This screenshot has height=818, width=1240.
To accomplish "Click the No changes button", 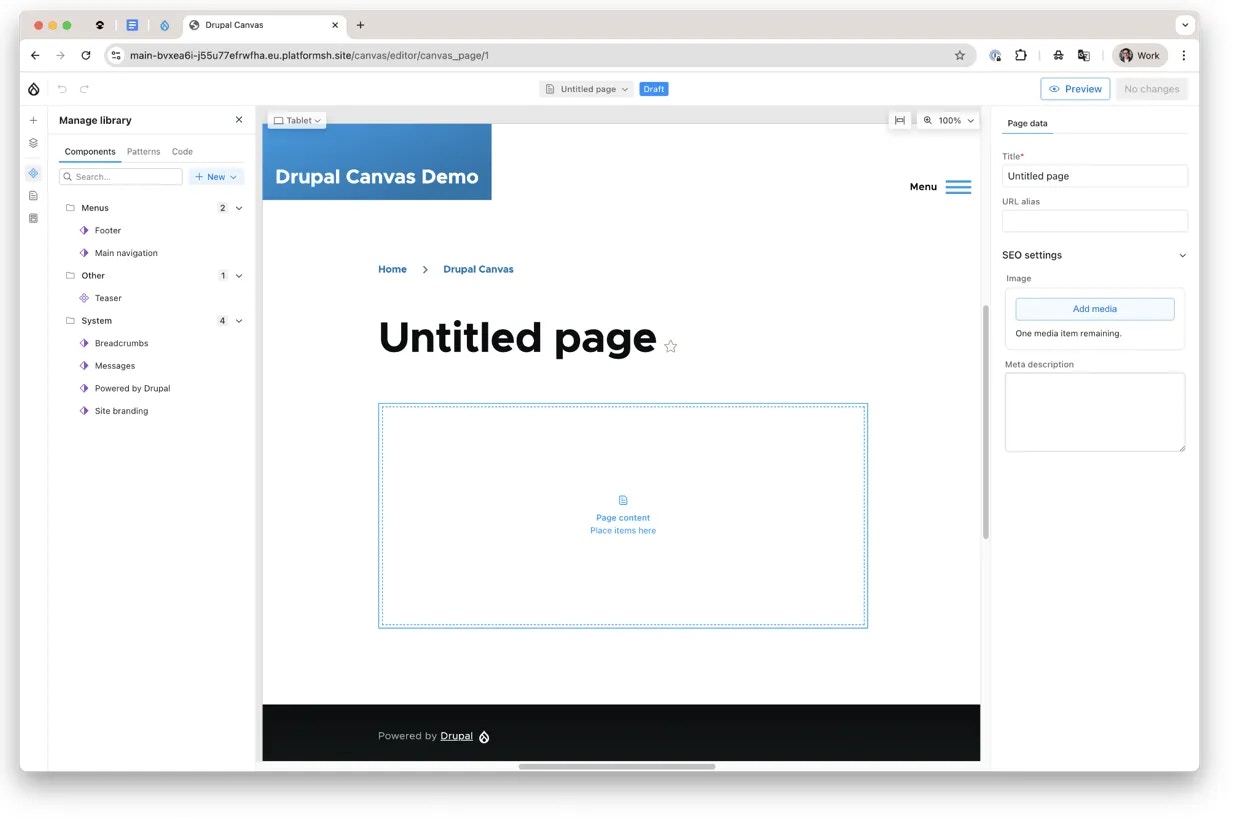I will tap(1152, 89).
